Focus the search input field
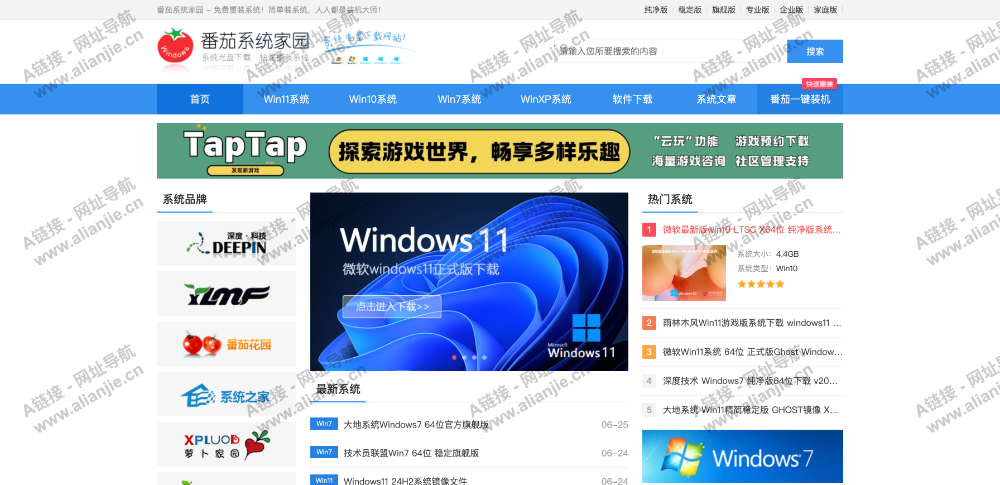 pyautogui.click(x=671, y=51)
